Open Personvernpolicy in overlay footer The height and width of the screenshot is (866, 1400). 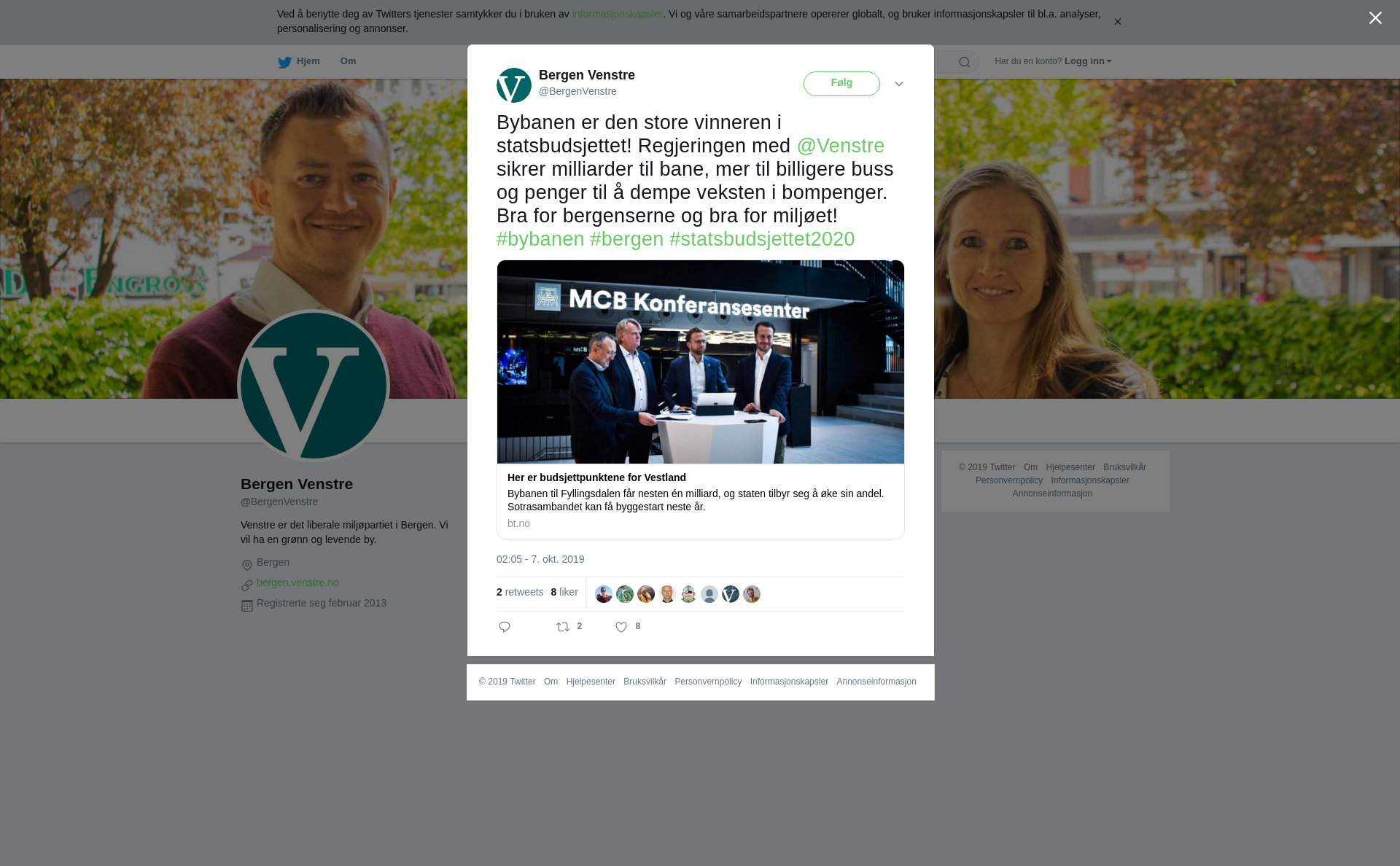click(708, 682)
